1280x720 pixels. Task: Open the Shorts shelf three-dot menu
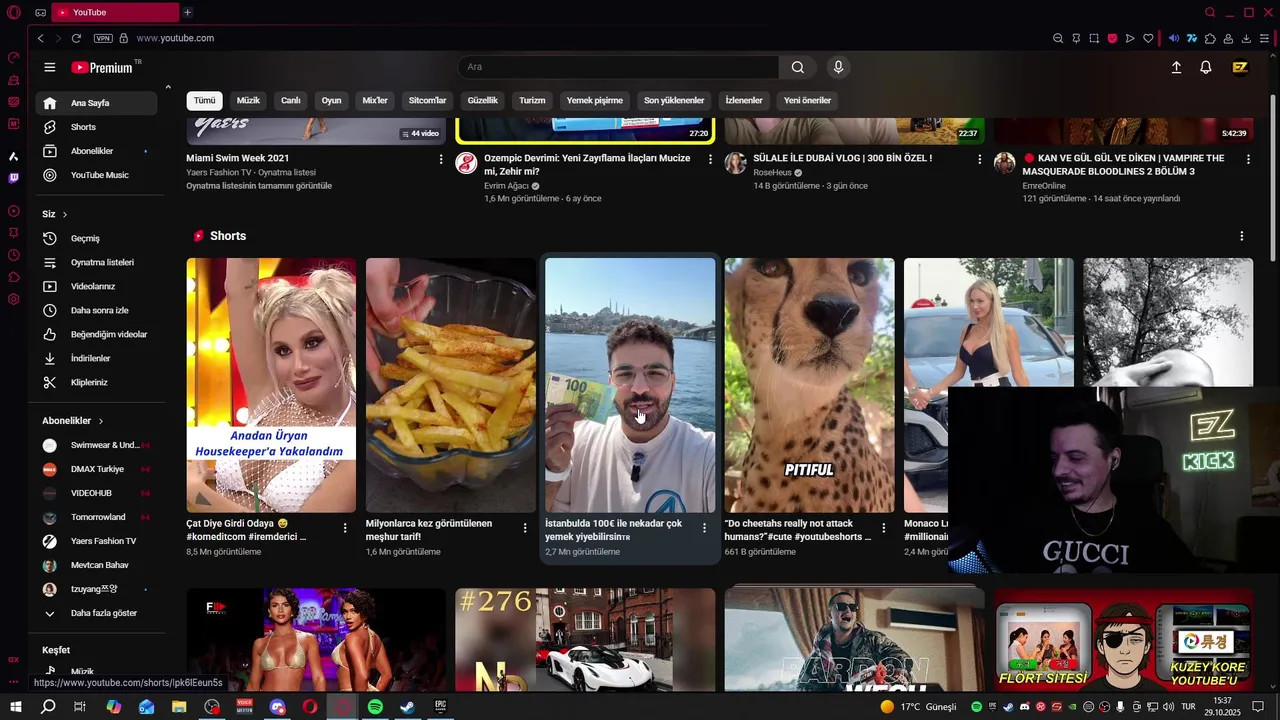pyautogui.click(x=1242, y=236)
